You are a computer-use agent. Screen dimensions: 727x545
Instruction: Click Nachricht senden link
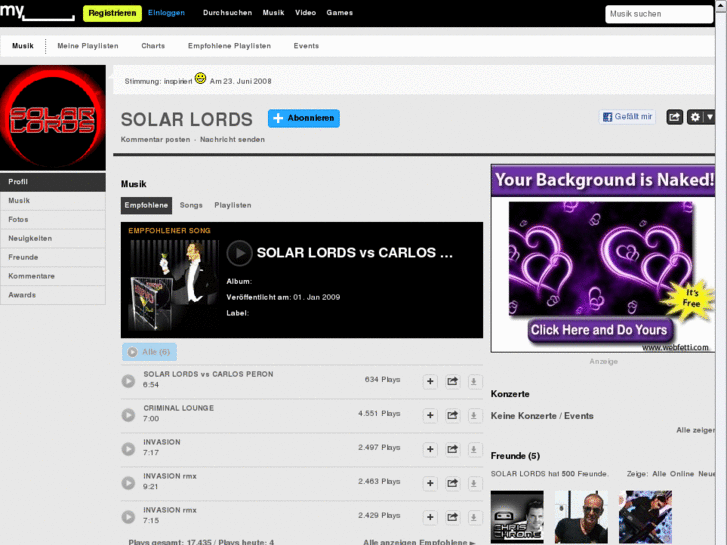232,140
